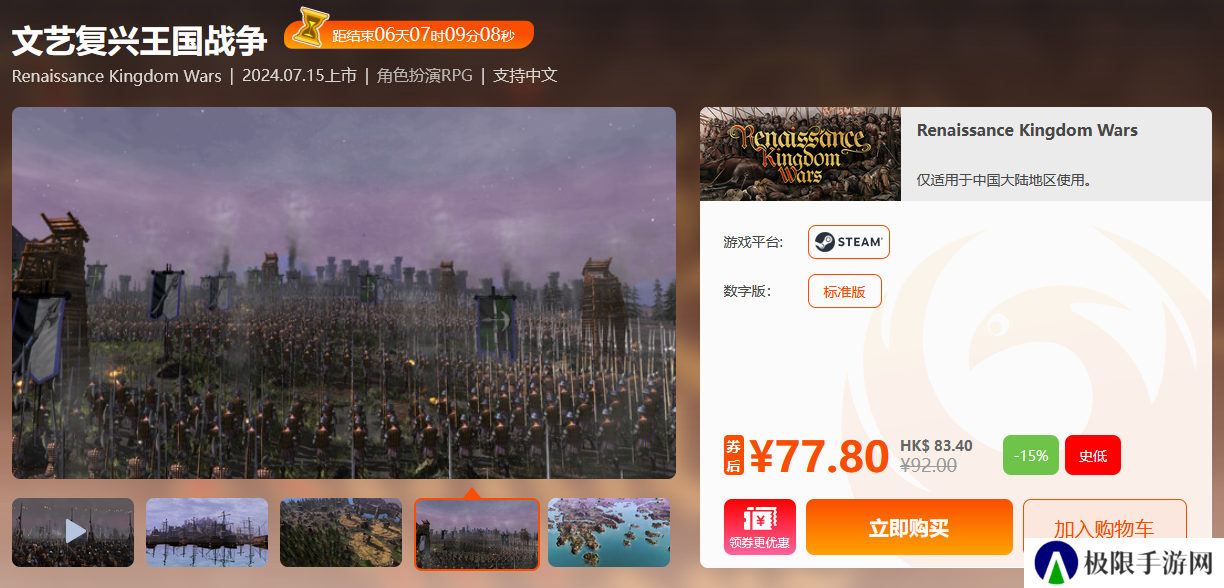Image resolution: width=1224 pixels, height=588 pixels.
Task: Add the game with 加入购物车 button
Action: coord(1104,527)
